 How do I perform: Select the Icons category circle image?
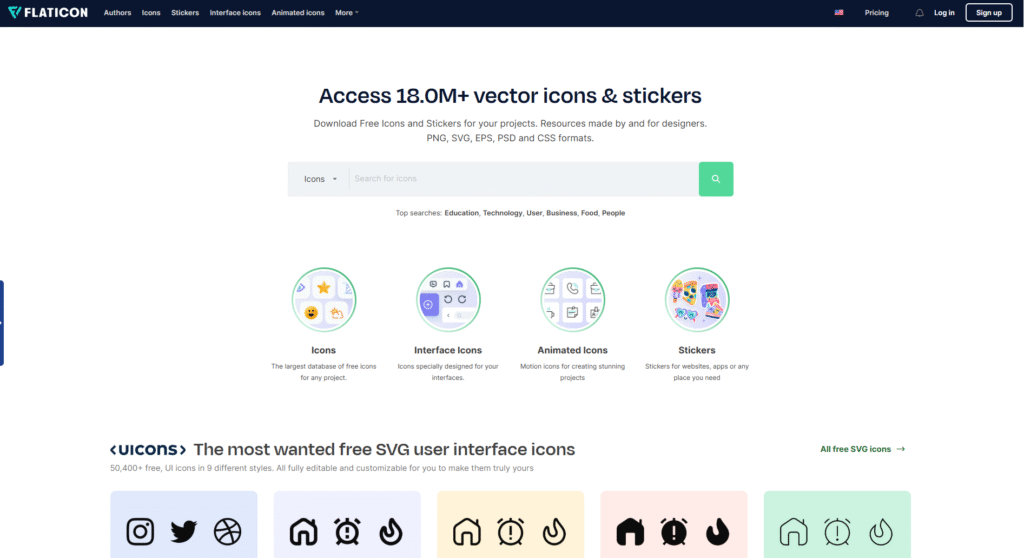point(323,300)
